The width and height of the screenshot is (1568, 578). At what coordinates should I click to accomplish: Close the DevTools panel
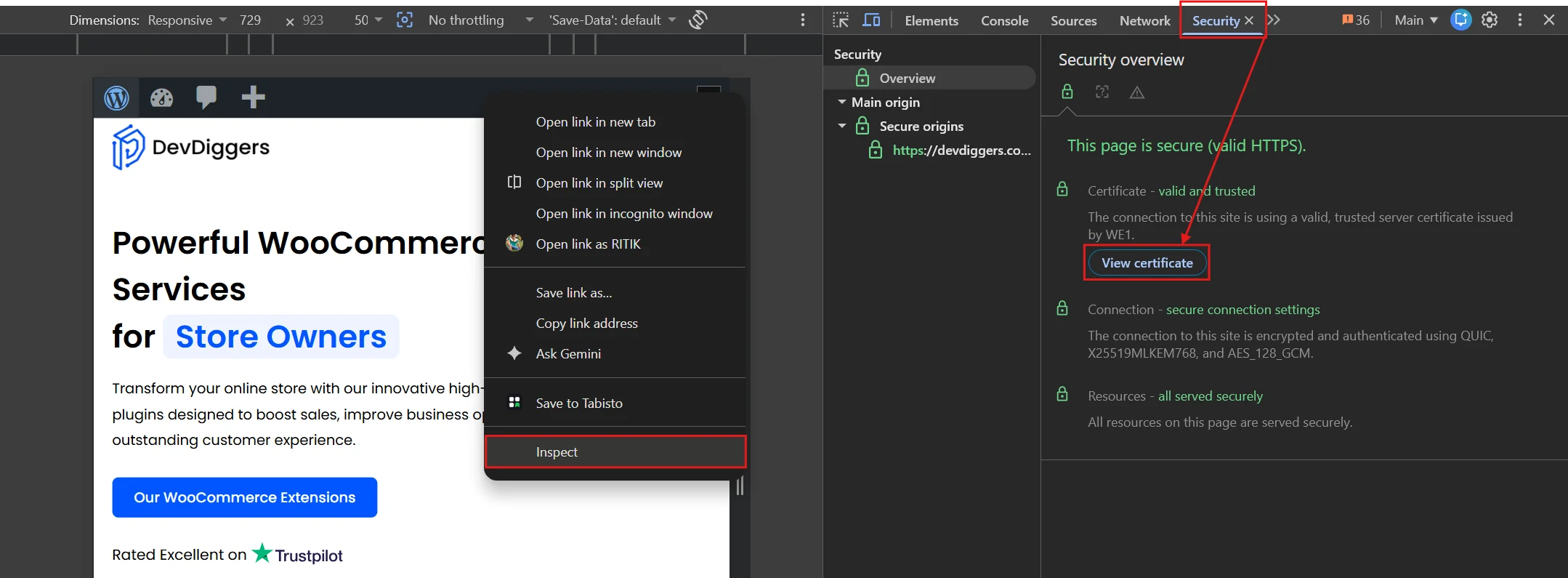(x=1549, y=20)
